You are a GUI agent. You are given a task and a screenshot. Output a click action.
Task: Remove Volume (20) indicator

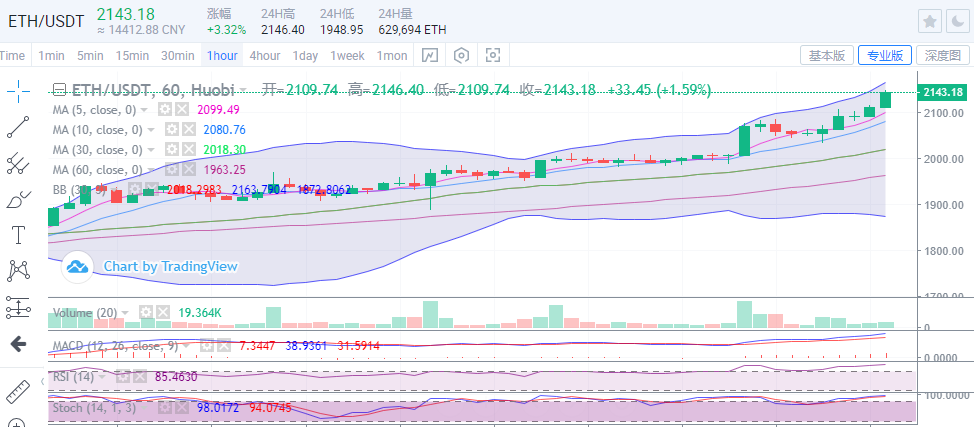(x=162, y=313)
